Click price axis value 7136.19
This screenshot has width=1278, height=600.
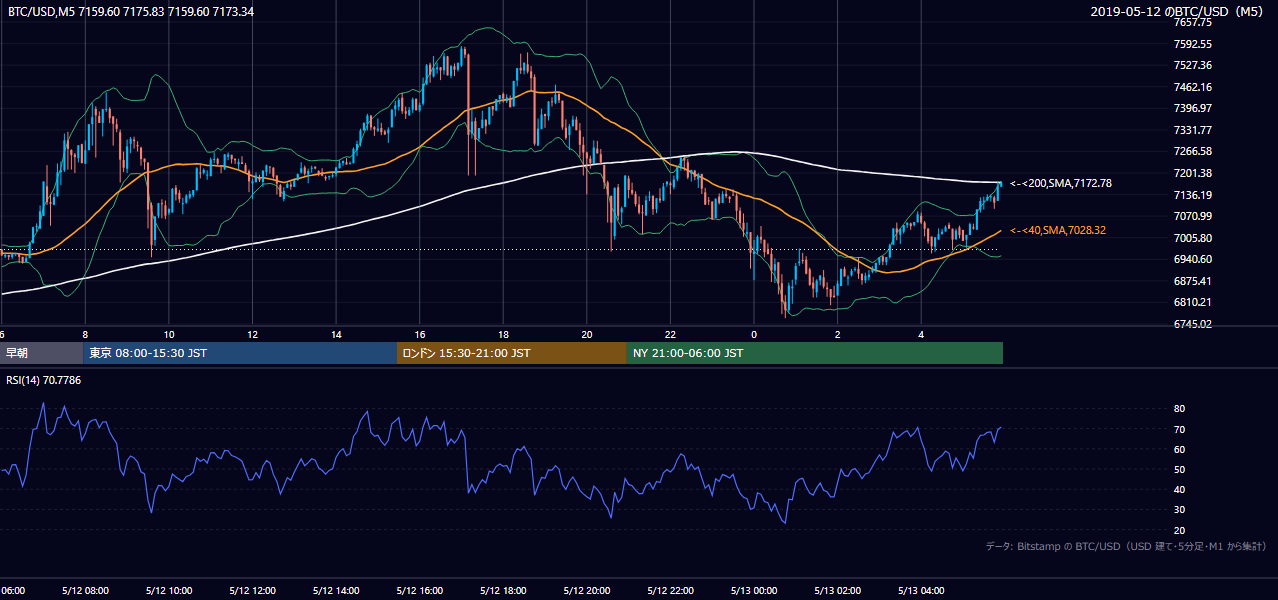(x=1193, y=195)
